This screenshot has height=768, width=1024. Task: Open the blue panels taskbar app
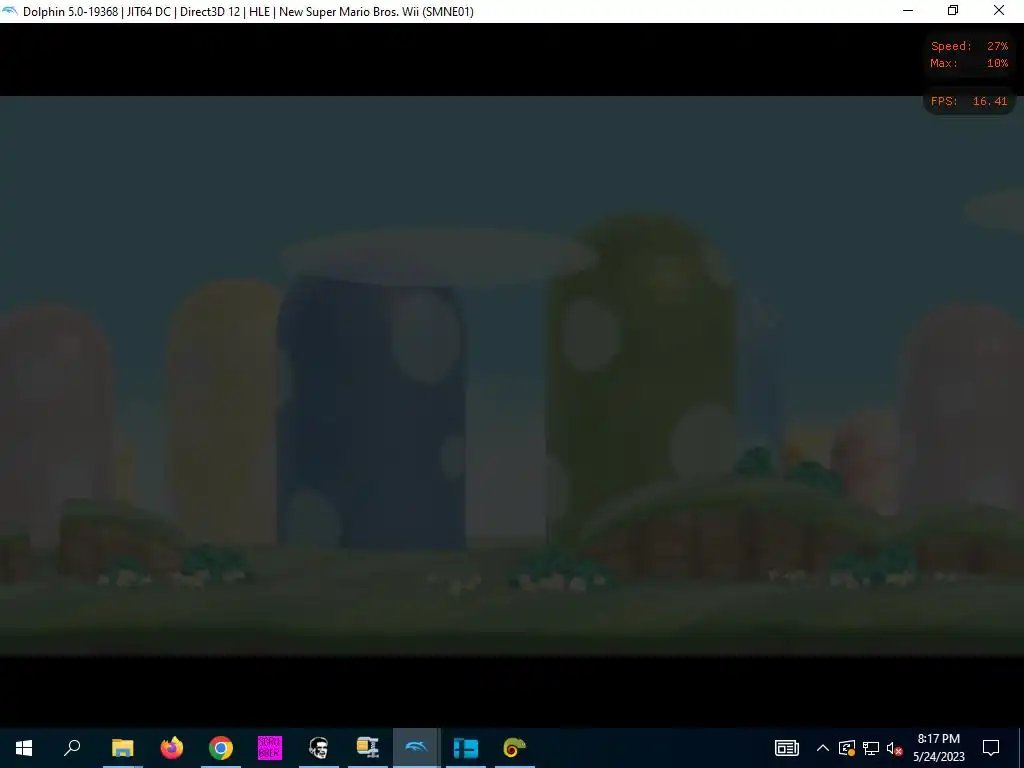466,748
